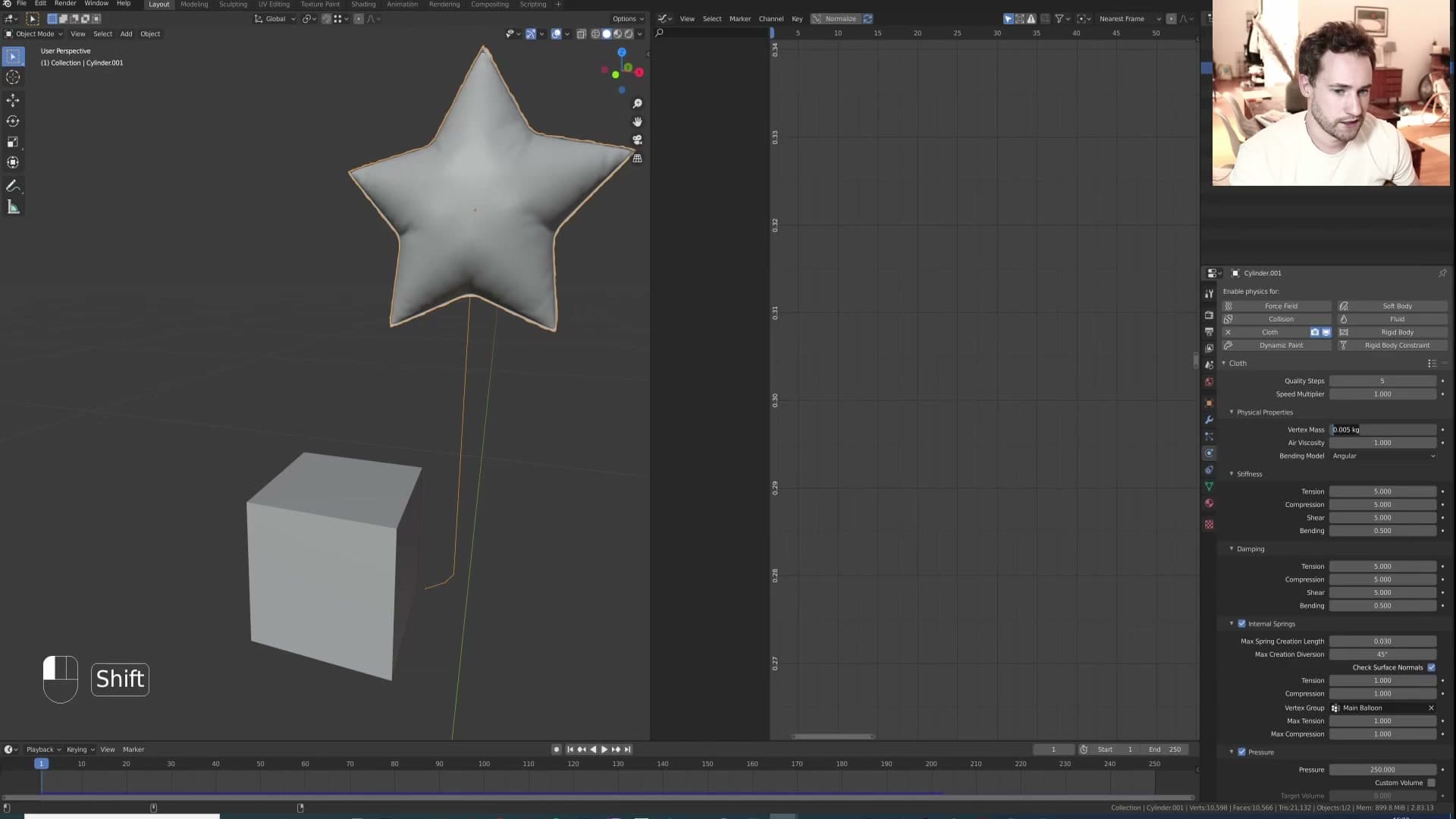Open the graph editor Channel menu
The height and width of the screenshot is (819, 1456).
tap(771, 19)
